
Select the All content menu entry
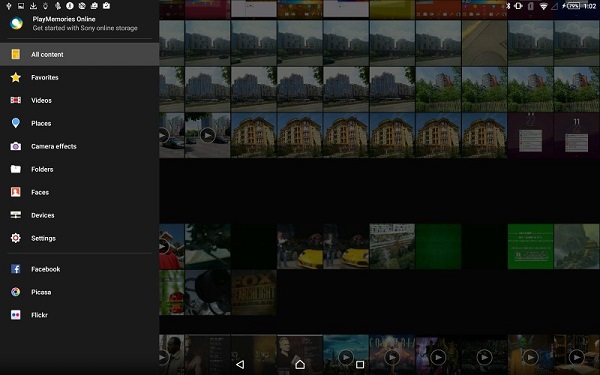click(x=80, y=54)
